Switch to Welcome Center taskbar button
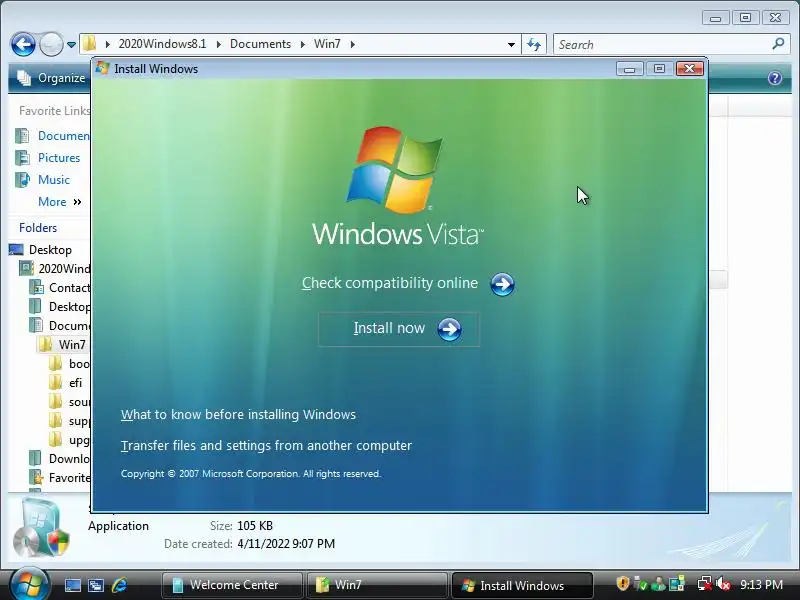The height and width of the screenshot is (600, 800). (x=232, y=585)
